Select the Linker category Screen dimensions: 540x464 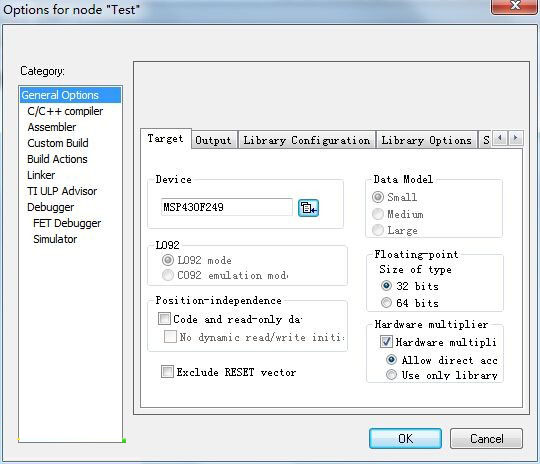(41, 175)
